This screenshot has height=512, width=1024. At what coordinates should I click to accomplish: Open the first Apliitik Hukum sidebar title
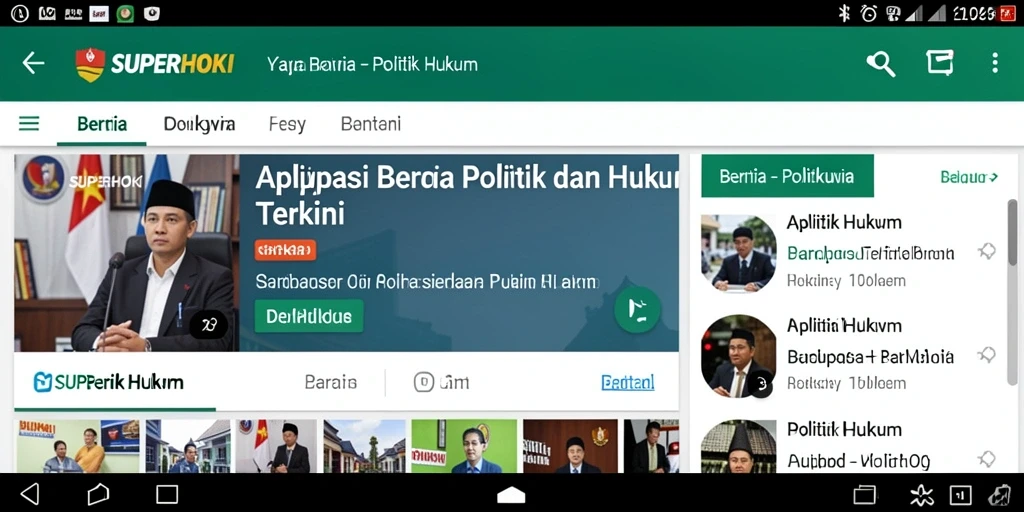pos(844,222)
